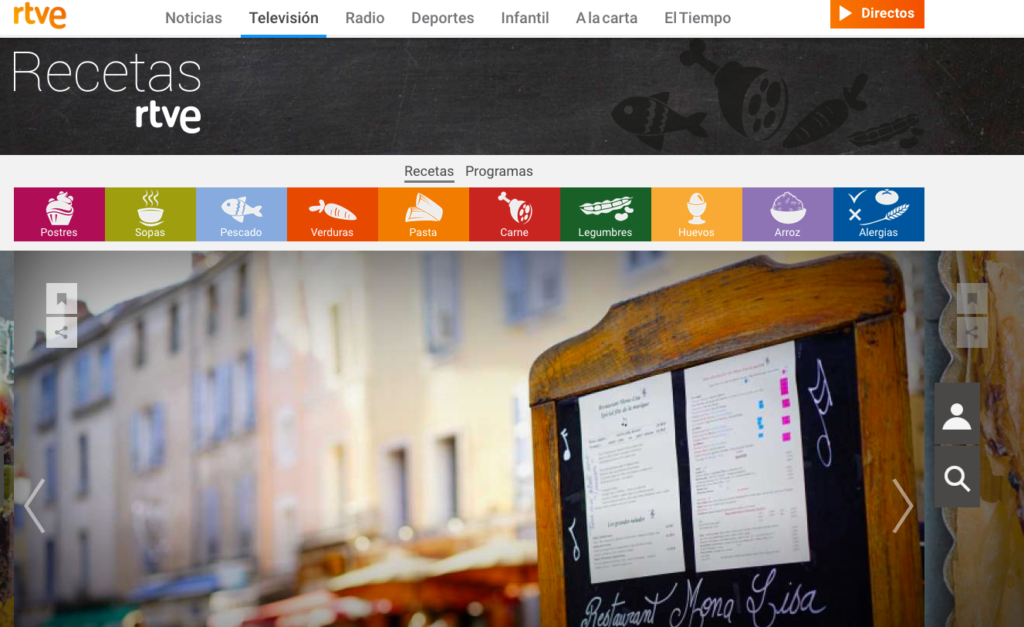The image size is (1024, 627).
Task: Bookmark the recipe with top-left bookmark icon
Action: click(x=62, y=299)
